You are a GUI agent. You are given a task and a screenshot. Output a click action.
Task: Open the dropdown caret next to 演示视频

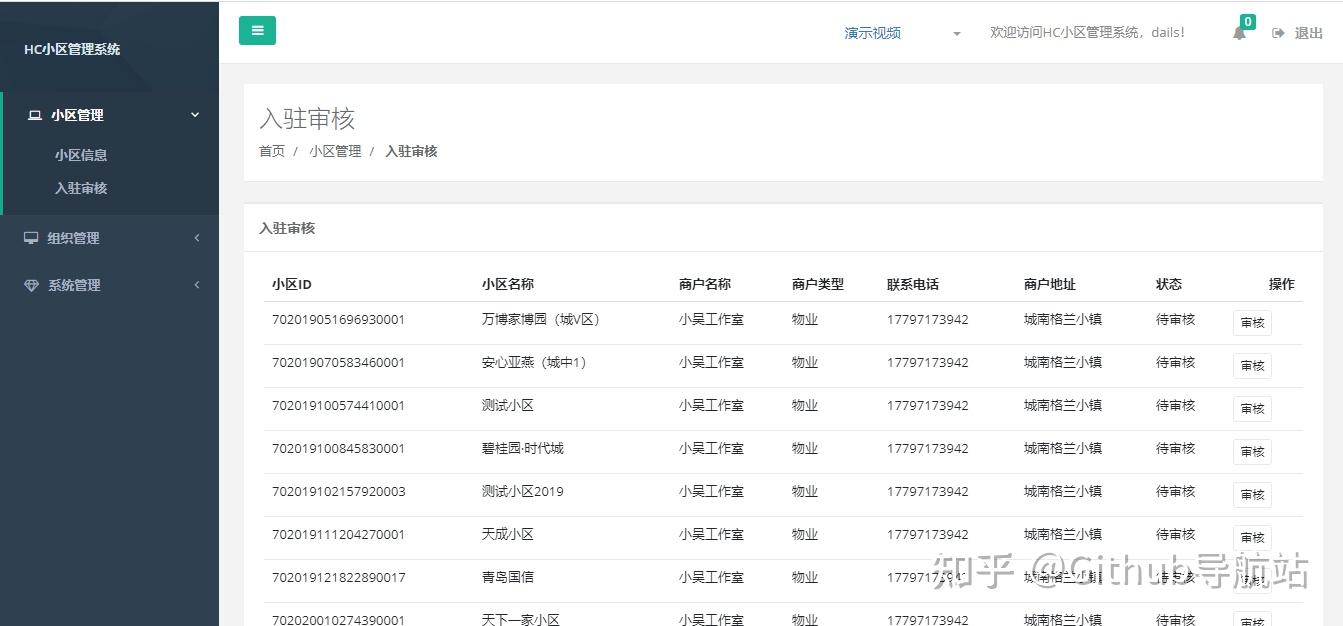click(956, 34)
